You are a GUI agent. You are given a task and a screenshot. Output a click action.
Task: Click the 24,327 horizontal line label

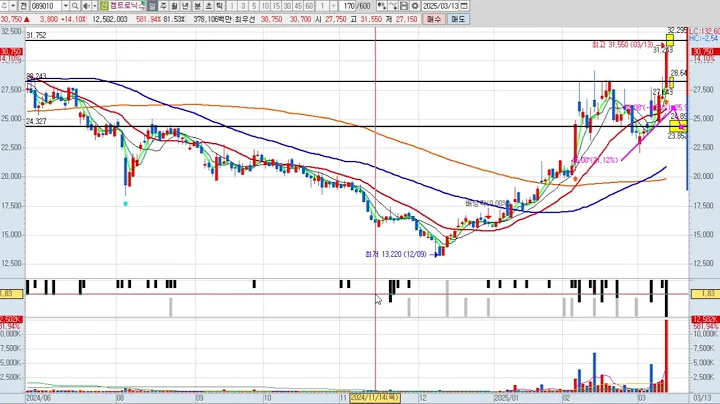[x=36, y=122]
